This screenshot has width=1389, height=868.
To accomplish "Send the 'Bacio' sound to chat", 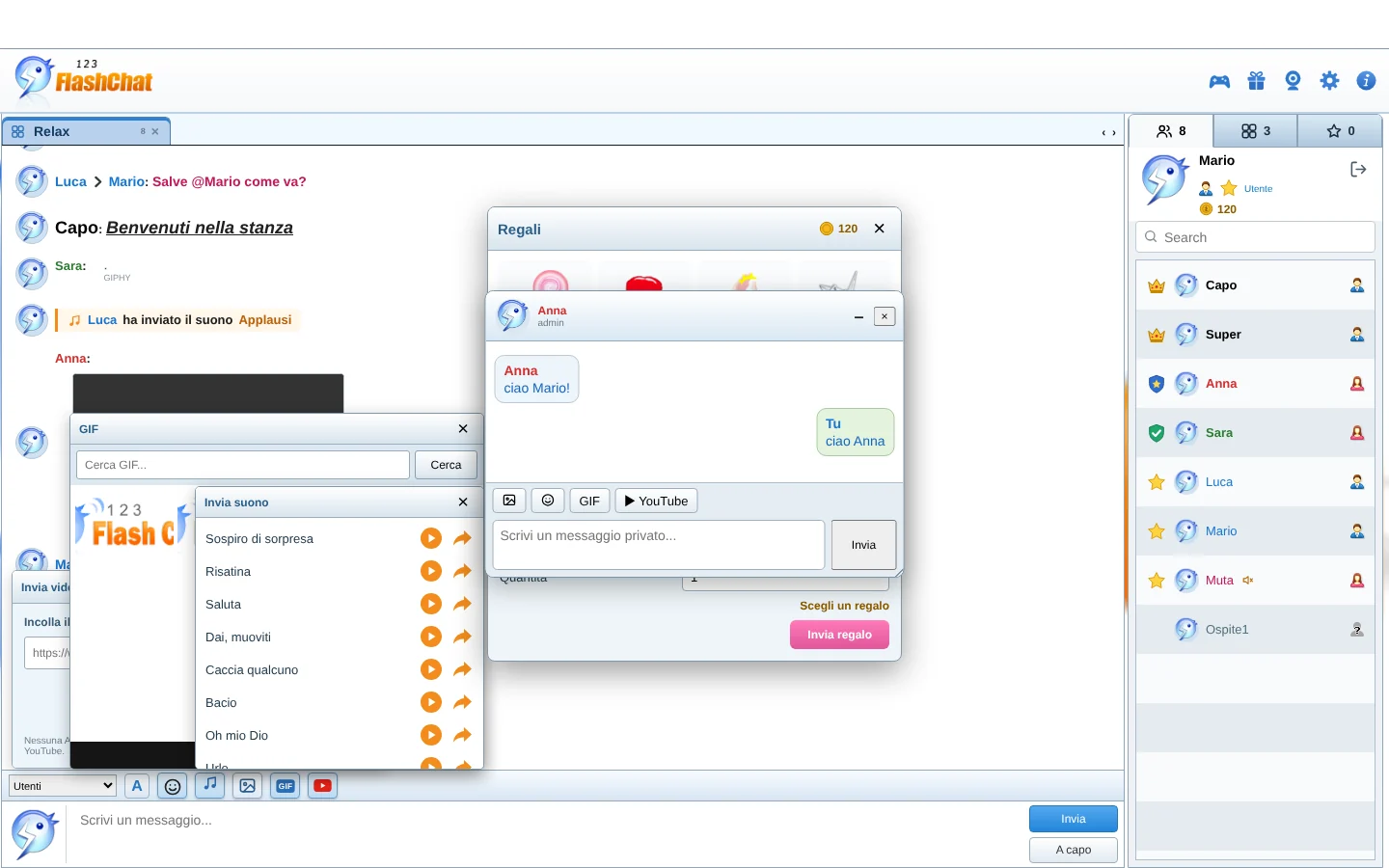I will pos(463,702).
